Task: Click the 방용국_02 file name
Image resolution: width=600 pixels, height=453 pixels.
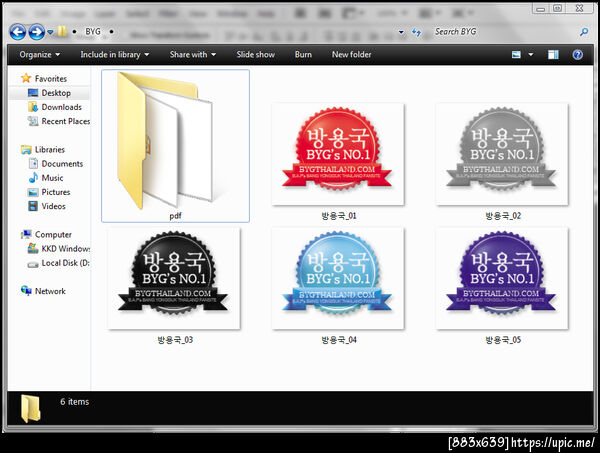Action: point(503,216)
